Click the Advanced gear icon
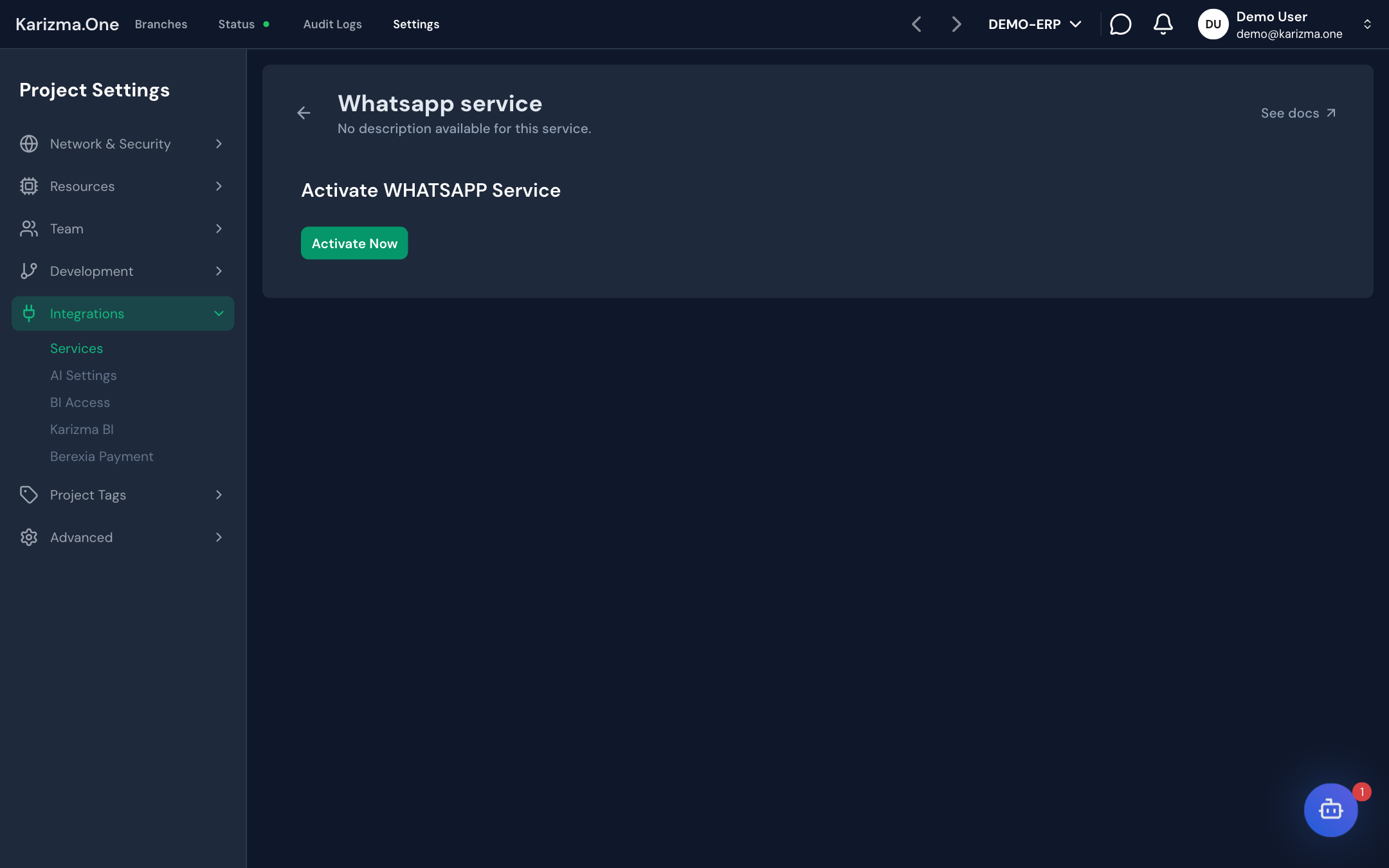 click(29, 538)
